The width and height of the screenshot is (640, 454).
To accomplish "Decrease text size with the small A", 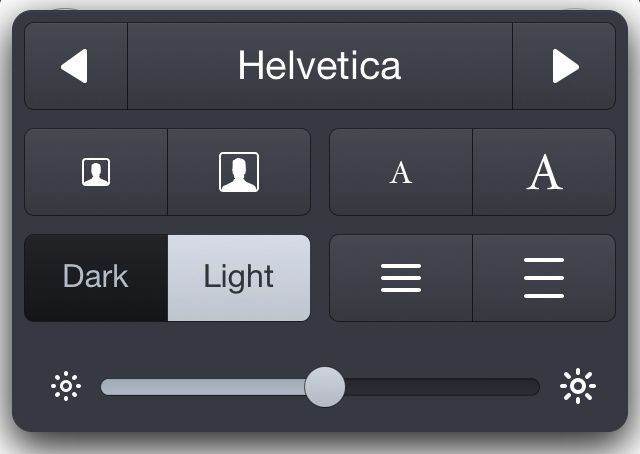I will coord(400,172).
